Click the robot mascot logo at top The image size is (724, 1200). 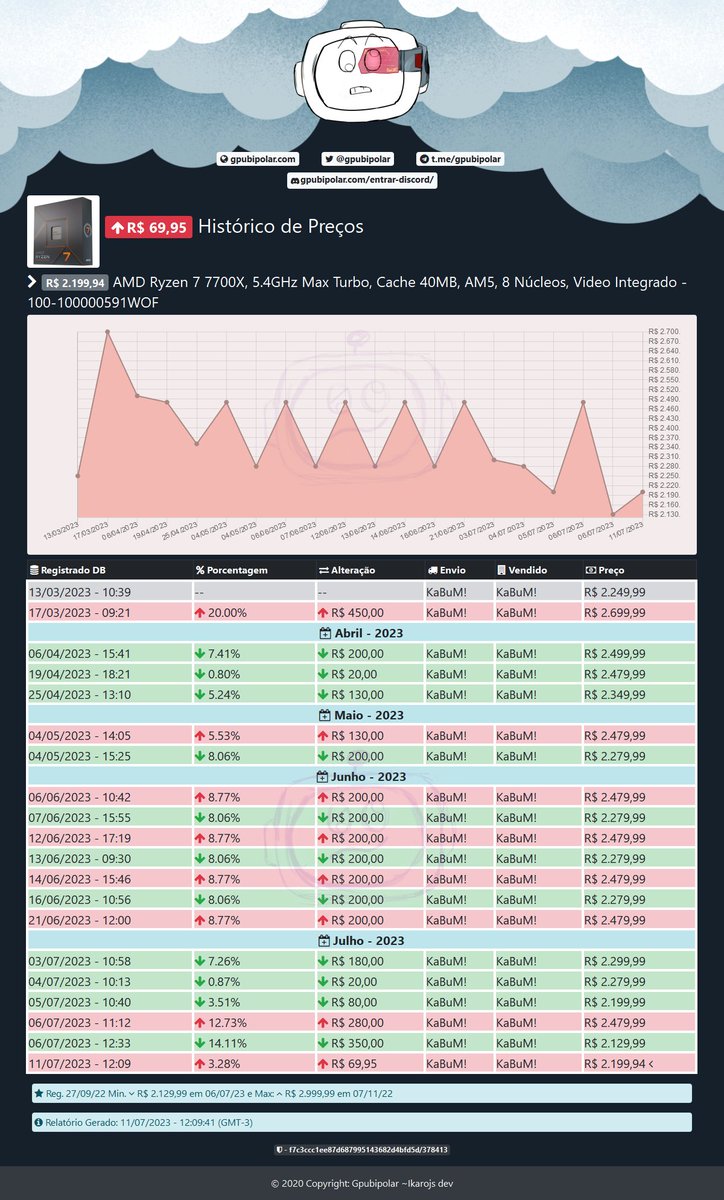(361, 71)
